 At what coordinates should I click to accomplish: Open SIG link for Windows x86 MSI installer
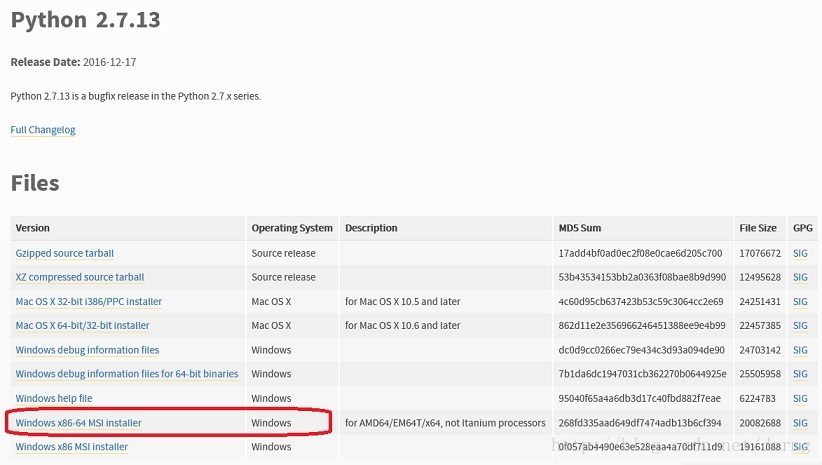[x=800, y=447]
